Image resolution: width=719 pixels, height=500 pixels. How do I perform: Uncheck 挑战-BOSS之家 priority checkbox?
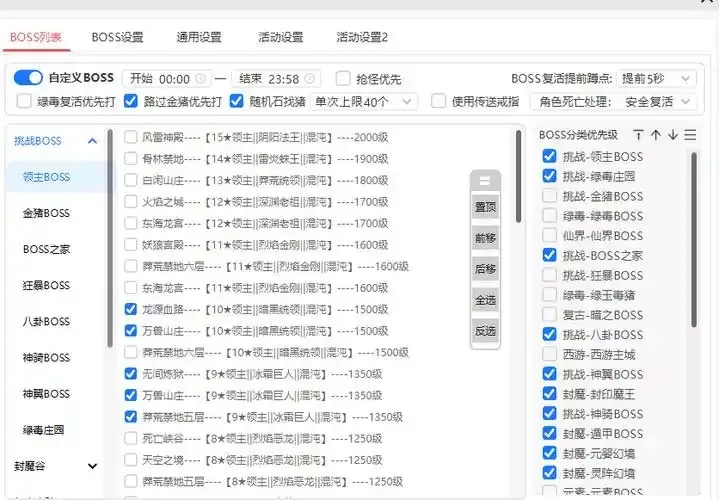click(x=549, y=255)
